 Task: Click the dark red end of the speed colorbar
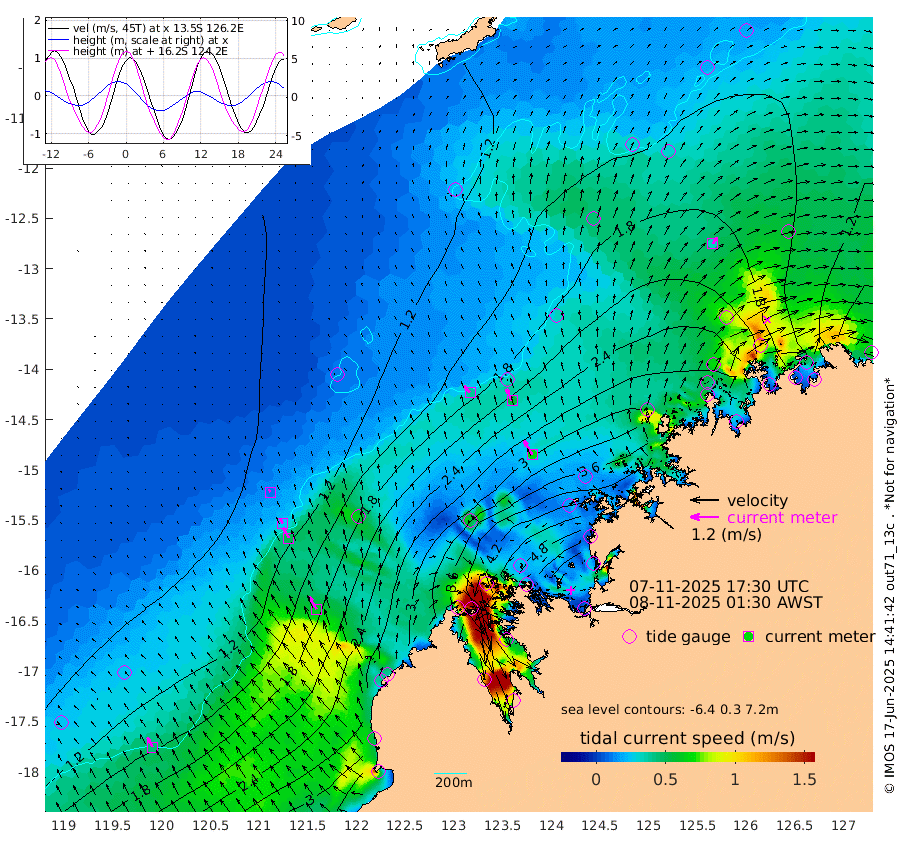pos(809,756)
